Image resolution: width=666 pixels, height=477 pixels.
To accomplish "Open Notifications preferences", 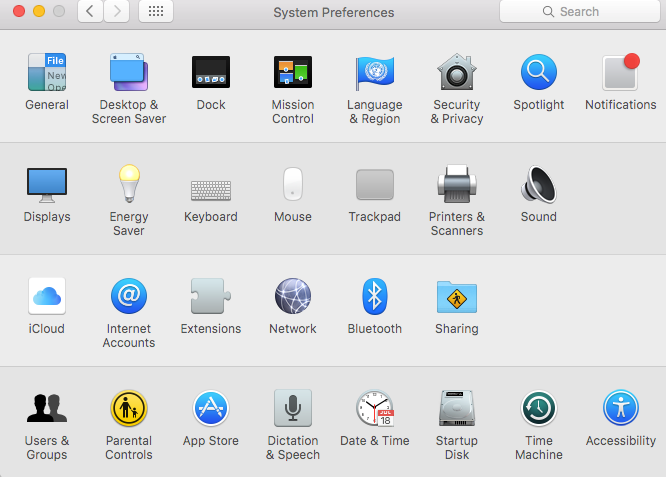I will [x=621, y=72].
